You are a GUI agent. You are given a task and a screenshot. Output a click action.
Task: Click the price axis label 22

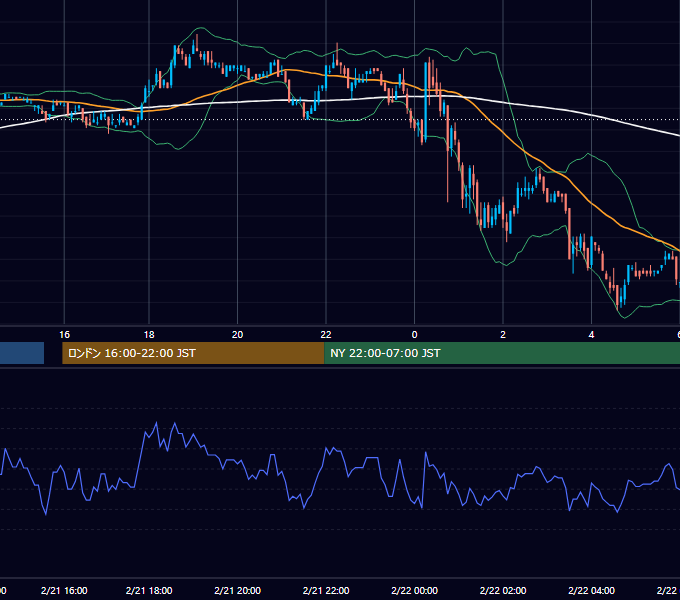click(326, 335)
